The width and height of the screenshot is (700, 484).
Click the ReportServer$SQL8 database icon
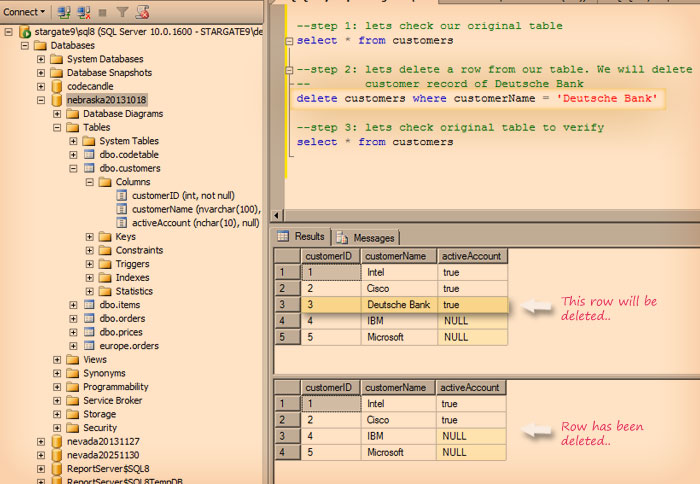point(57,469)
